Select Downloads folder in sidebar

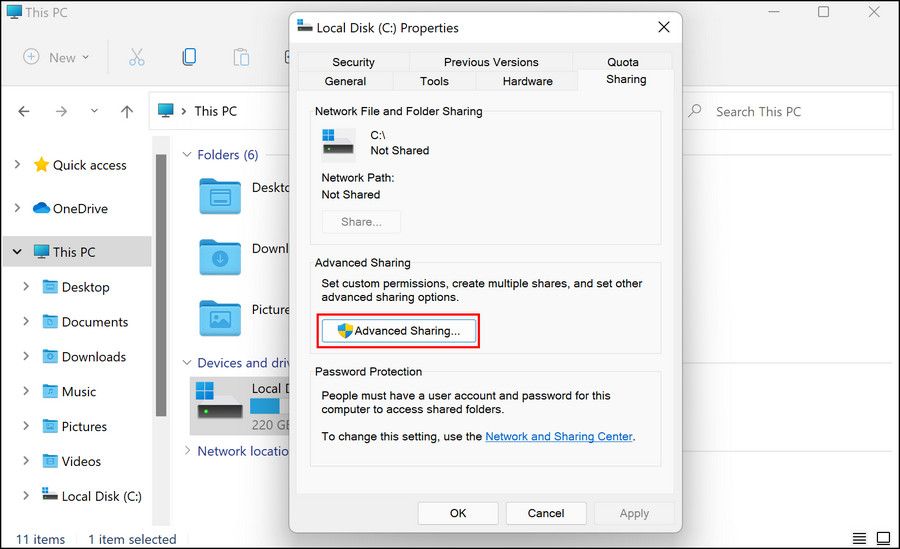pyautogui.click(x=85, y=357)
